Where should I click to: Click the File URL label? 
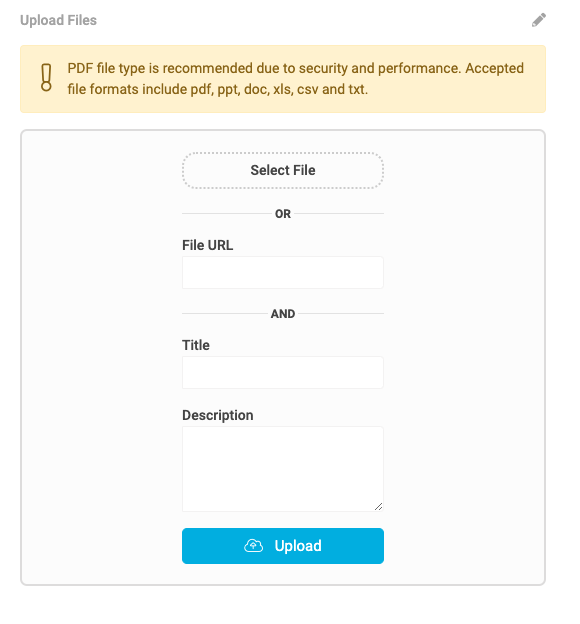tap(207, 245)
